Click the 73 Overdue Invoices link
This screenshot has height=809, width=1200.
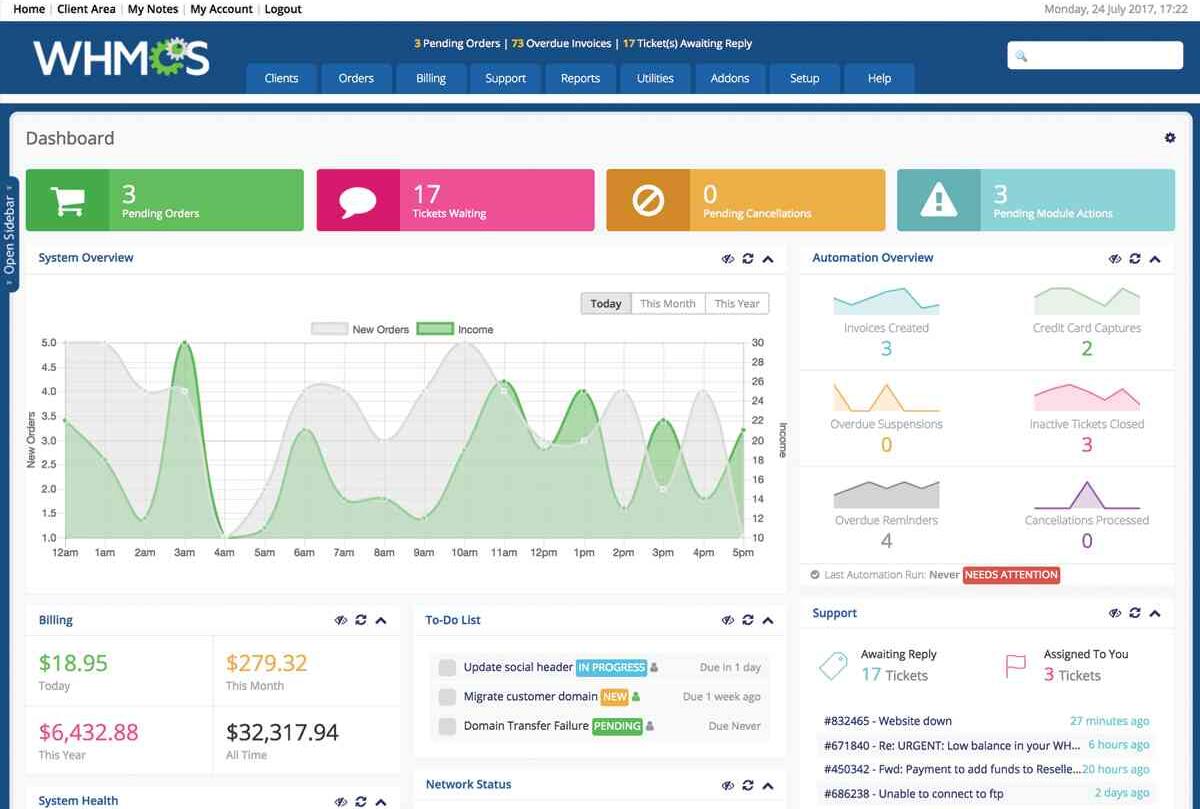tap(560, 44)
